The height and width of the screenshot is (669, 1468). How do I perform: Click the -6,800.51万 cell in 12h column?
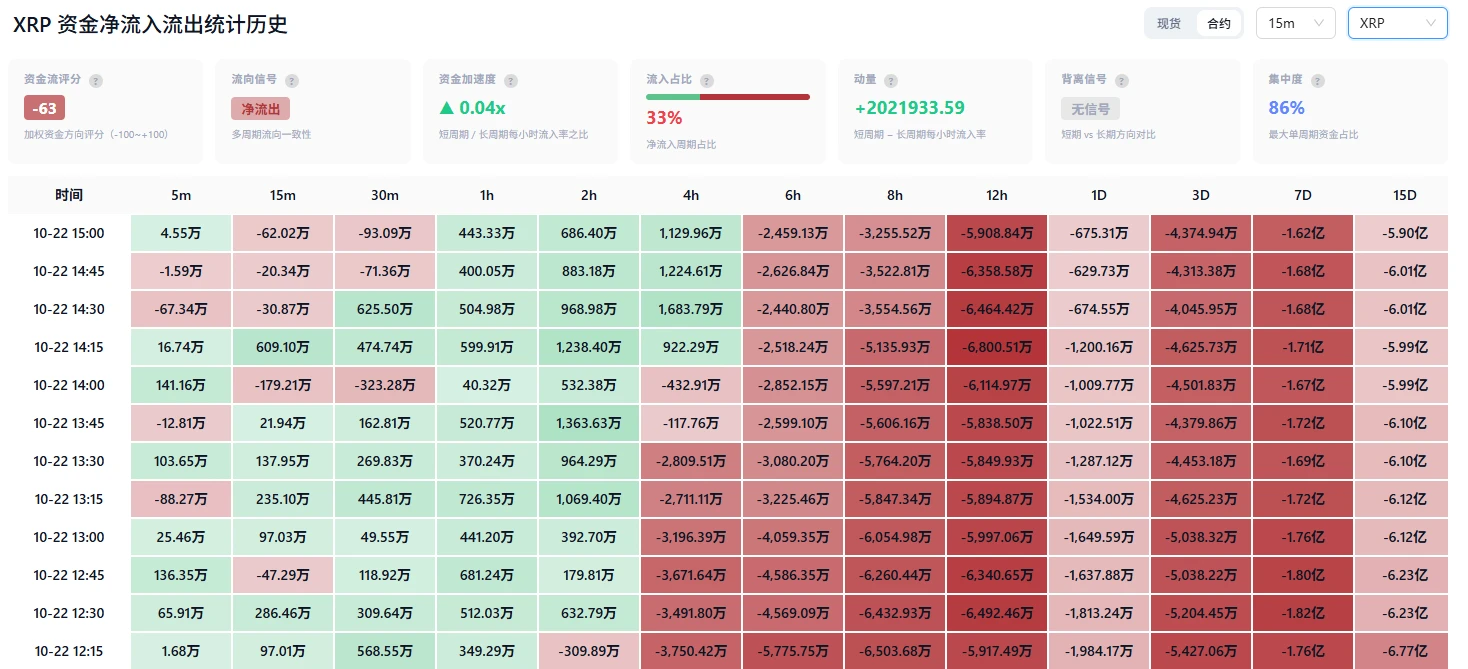(997, 347)
